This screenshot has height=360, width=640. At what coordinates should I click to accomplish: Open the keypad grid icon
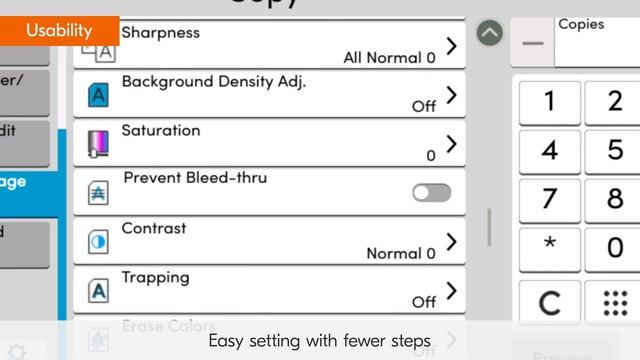coord(615,303)
